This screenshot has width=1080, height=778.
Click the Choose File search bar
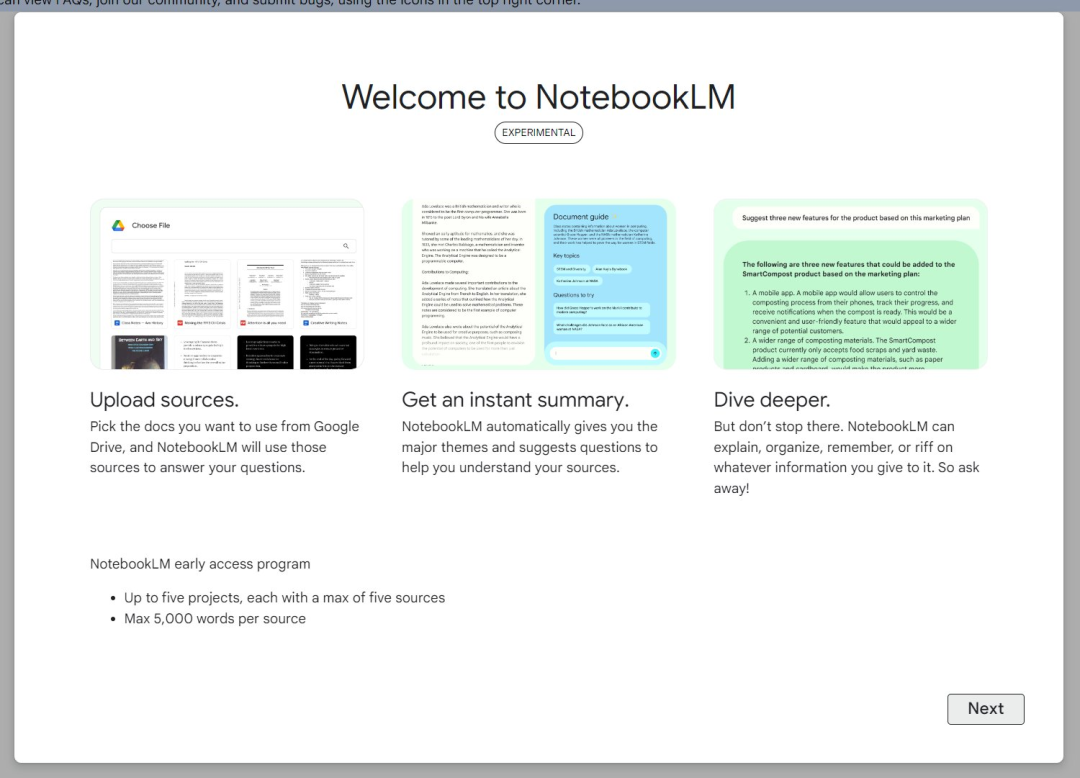(232, 246)
